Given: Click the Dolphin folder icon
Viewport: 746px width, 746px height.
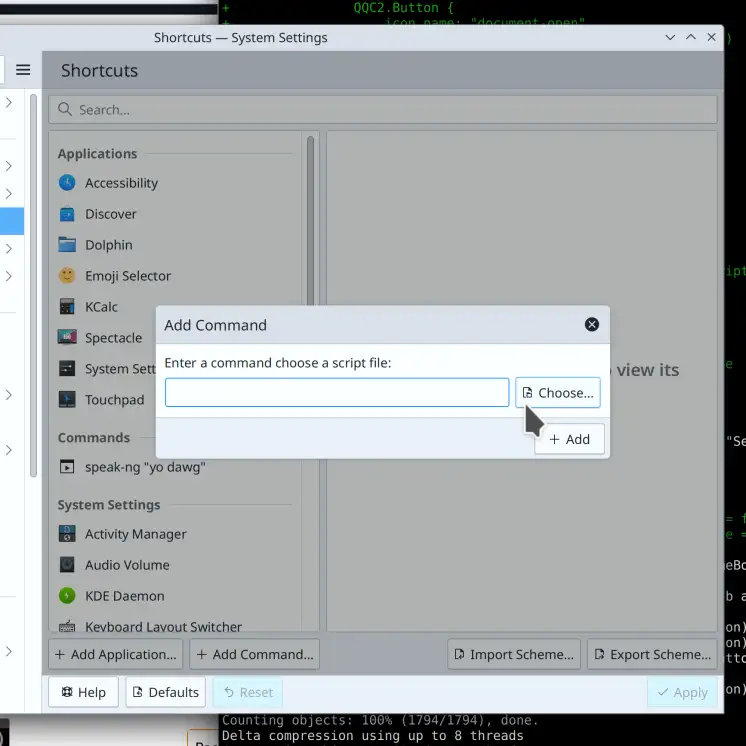Looking at the screenshot, I should coord(67,245).
